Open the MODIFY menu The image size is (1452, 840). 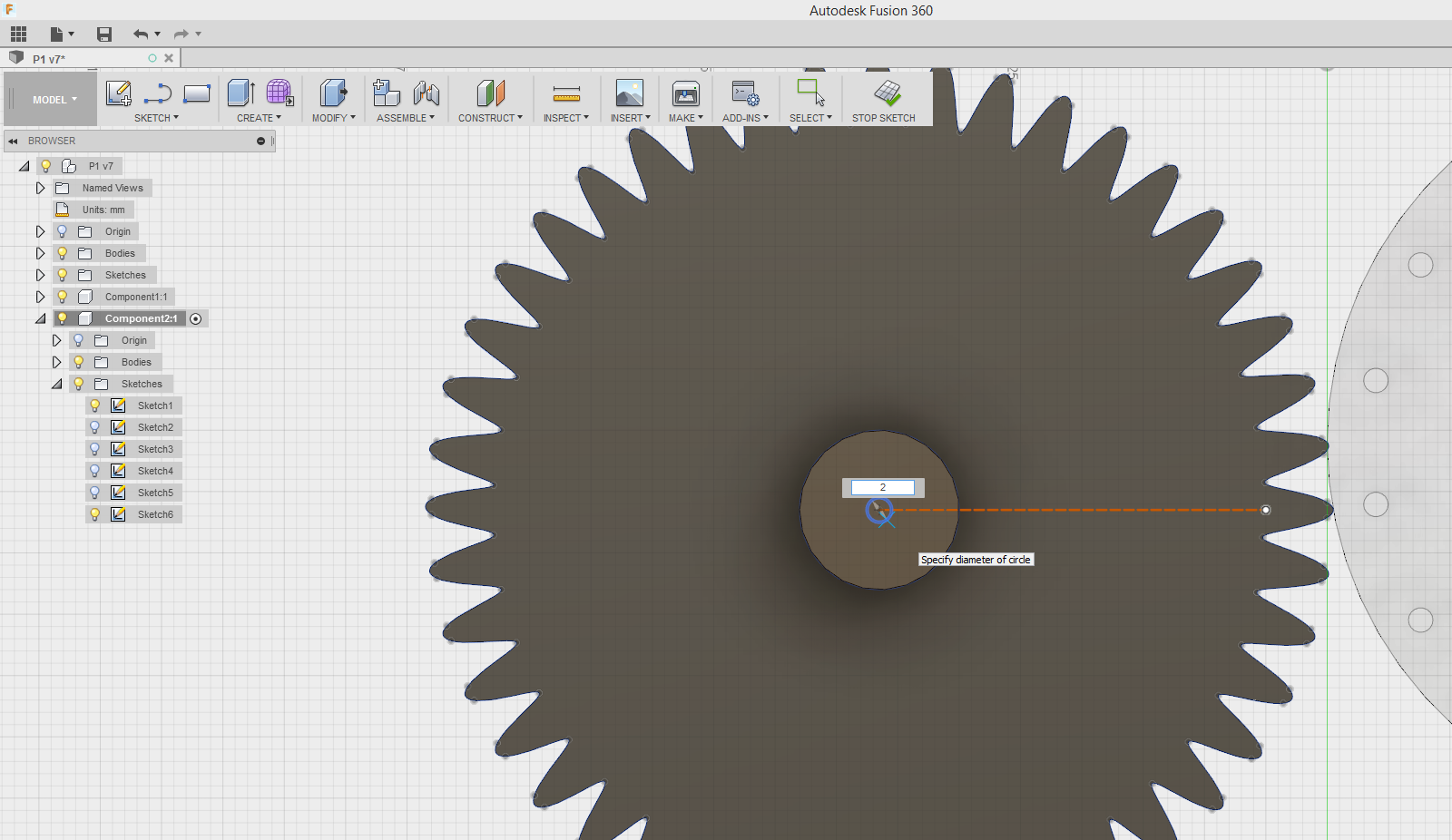(x=333, y=118)
